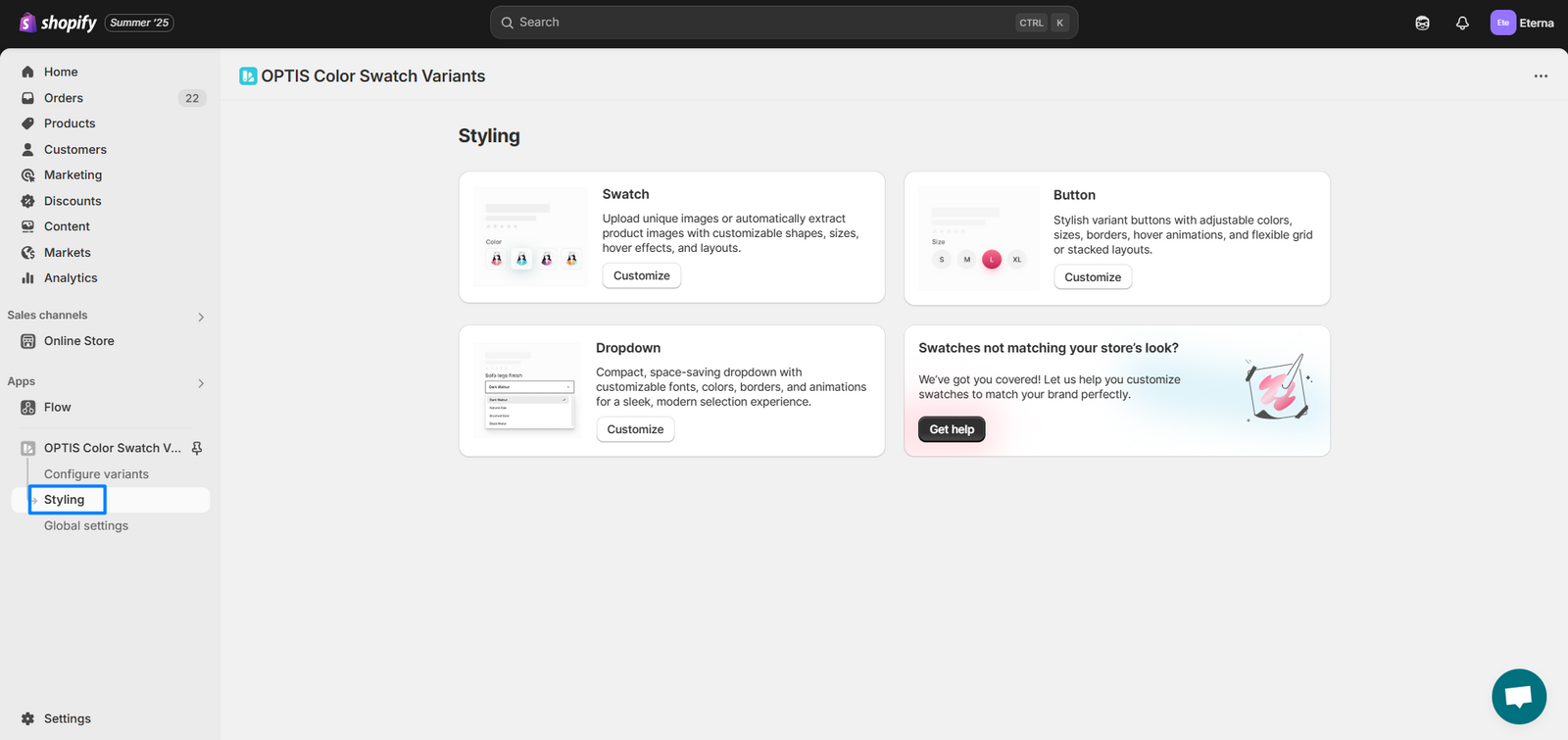Click the Content icon
1568x740 pixels.
[x=27, y=226]
